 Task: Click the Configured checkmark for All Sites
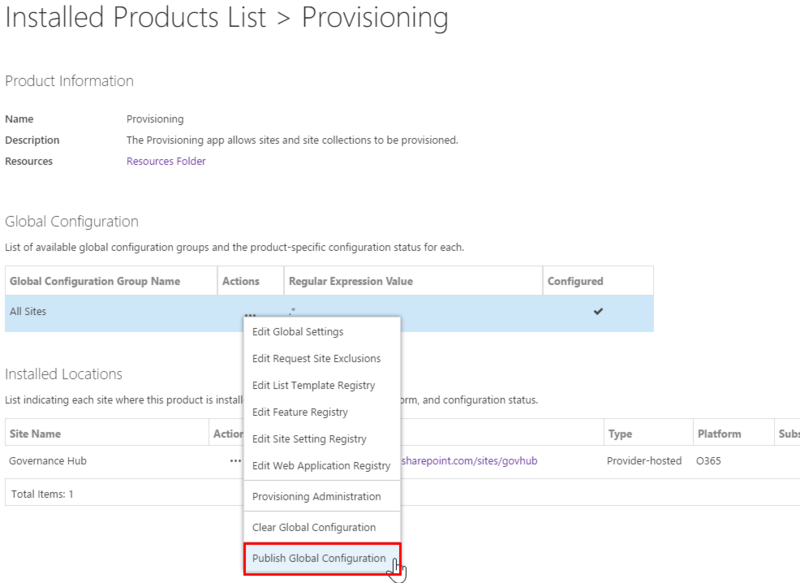point(598,312)
